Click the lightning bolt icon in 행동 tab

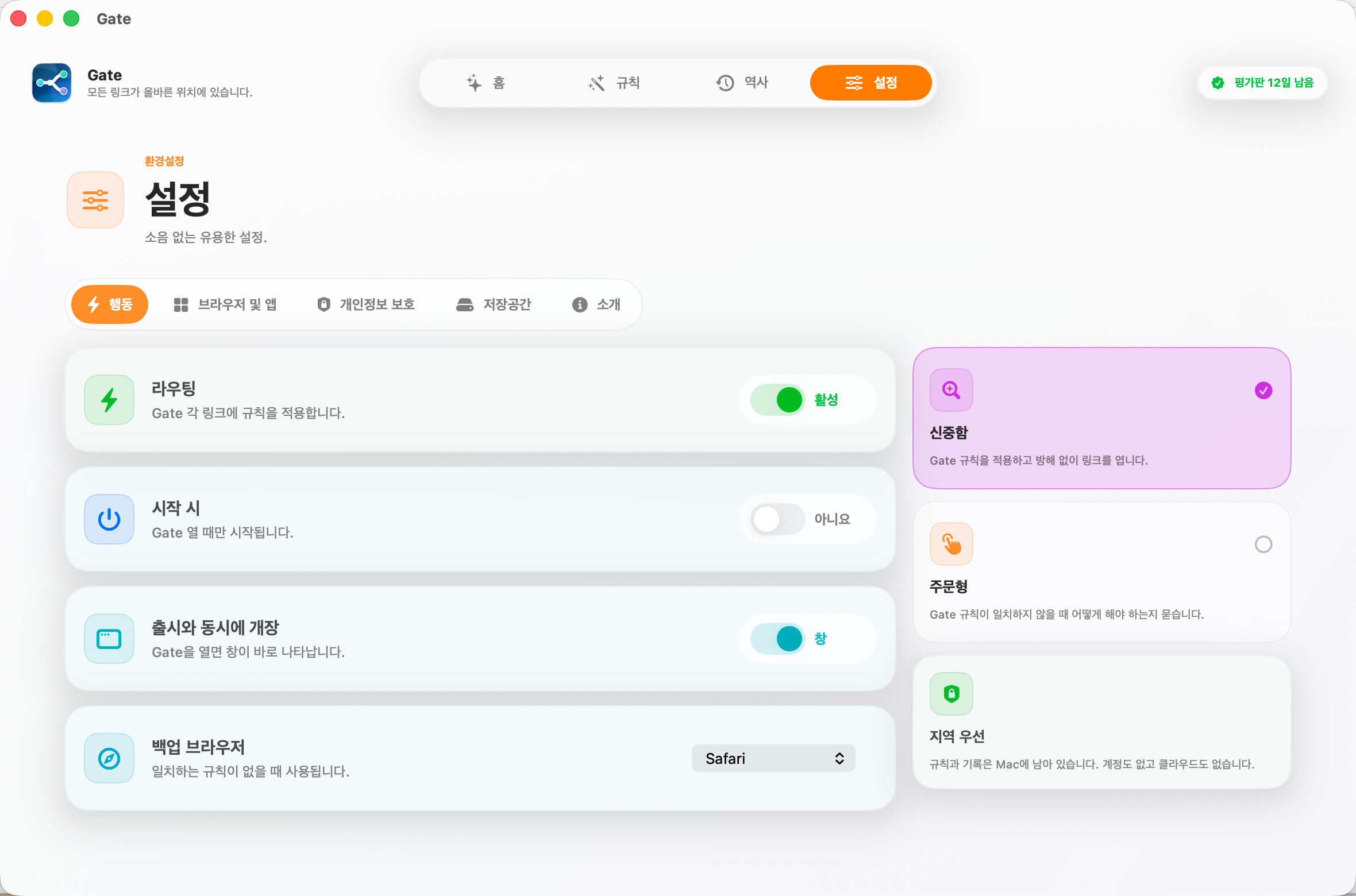coord(94,304)
